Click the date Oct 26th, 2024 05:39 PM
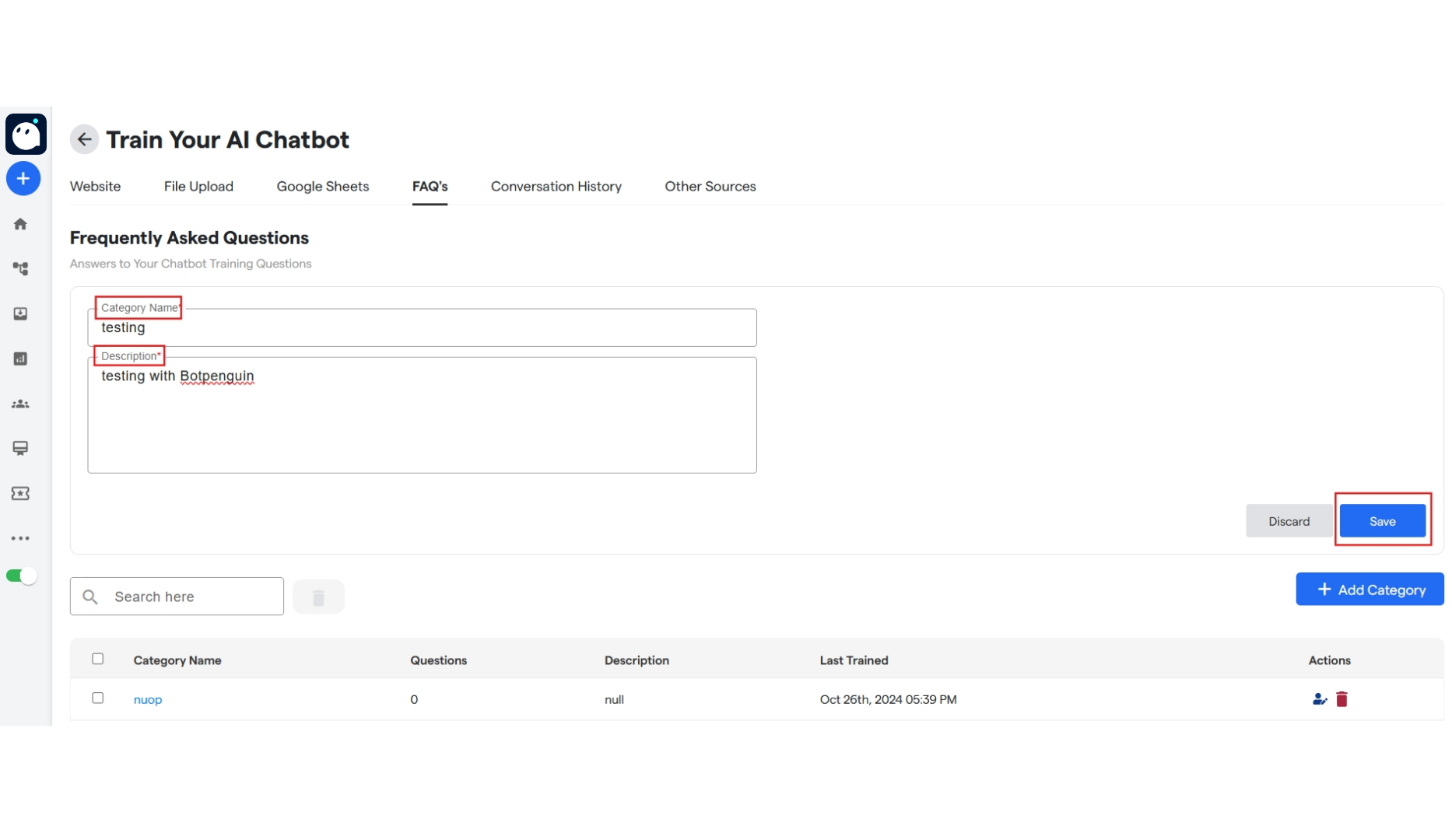 pyautogui.click(x=888, y=699)
